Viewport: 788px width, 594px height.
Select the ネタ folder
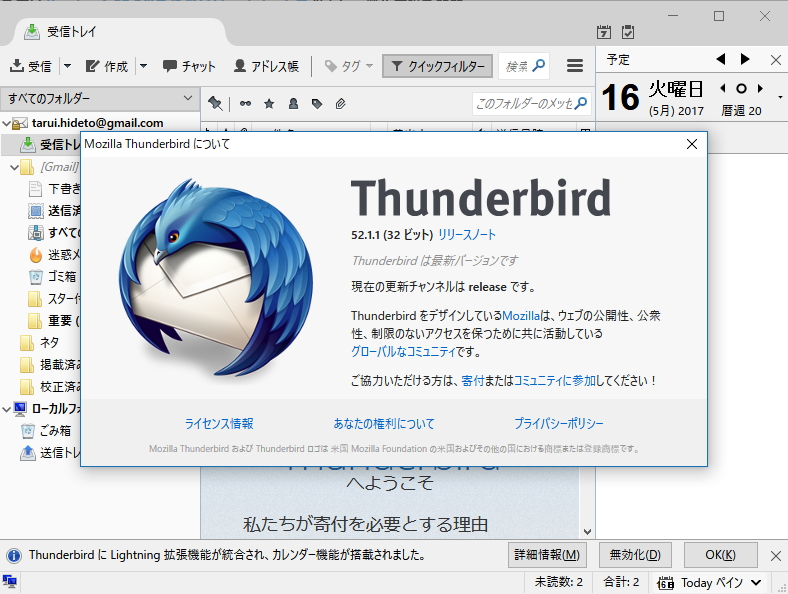(x=40, y=343)
